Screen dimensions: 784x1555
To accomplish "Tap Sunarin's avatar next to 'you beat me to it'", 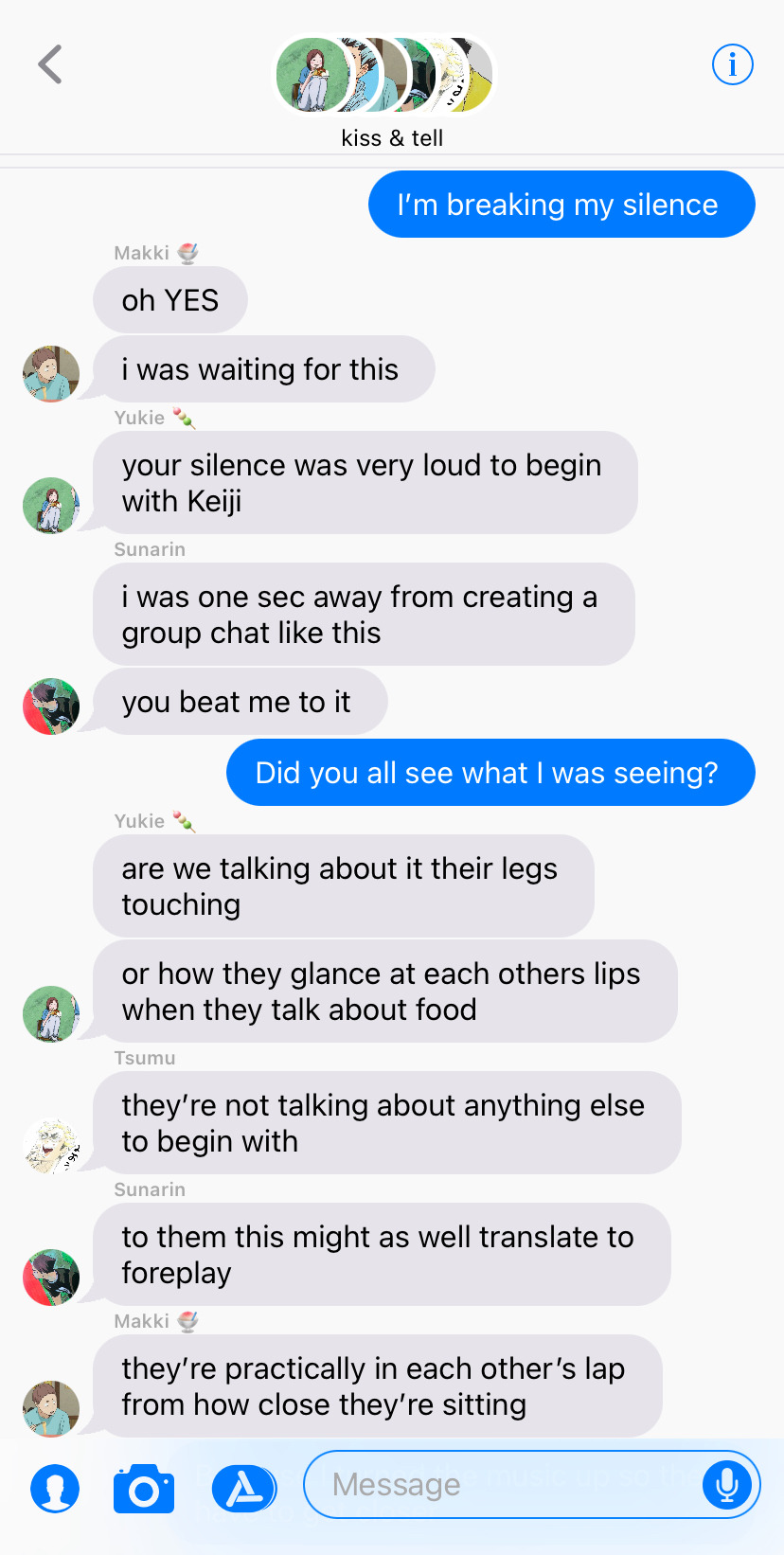I will [x=51, y=706].
